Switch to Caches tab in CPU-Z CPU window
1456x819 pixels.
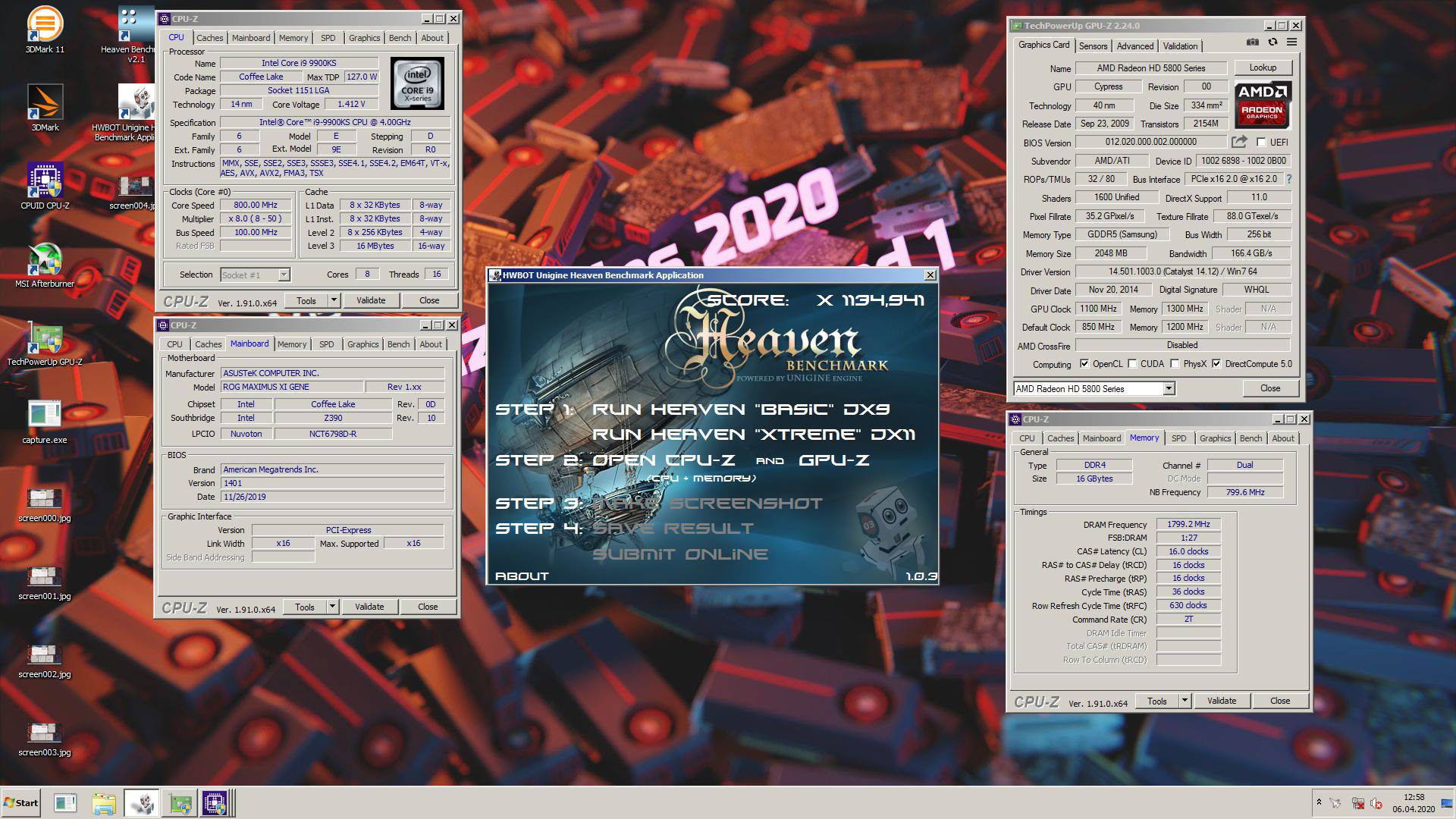[209, 38]
